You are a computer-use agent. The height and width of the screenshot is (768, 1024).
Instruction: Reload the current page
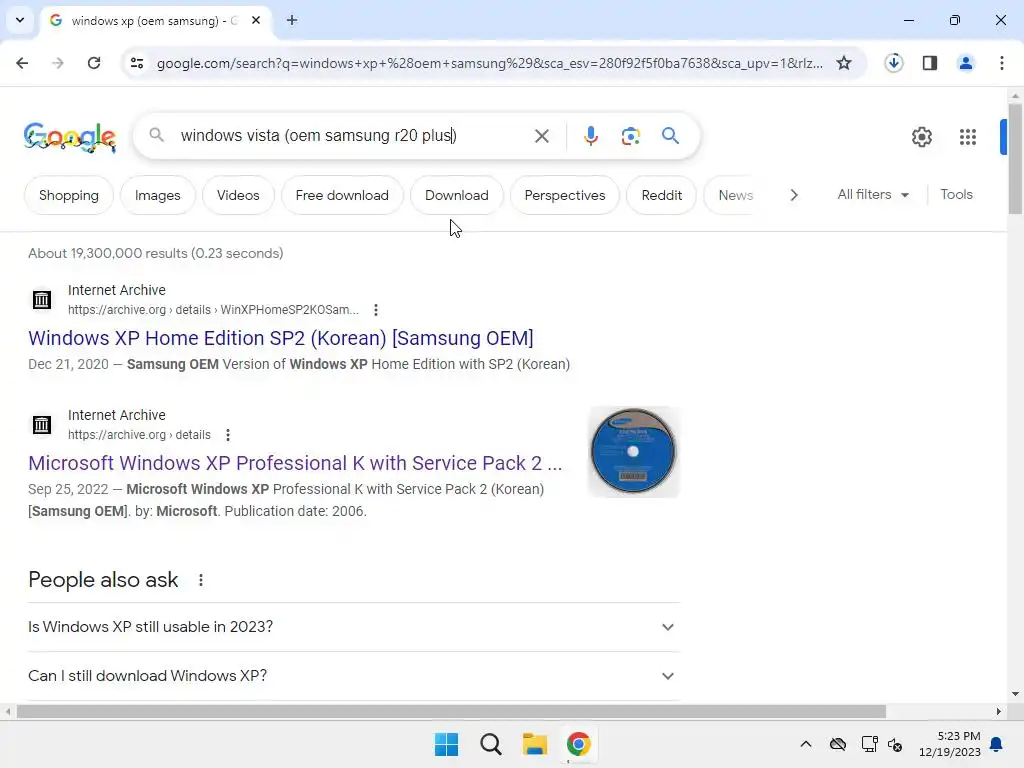pyautogui.click(x=94, y=63)
